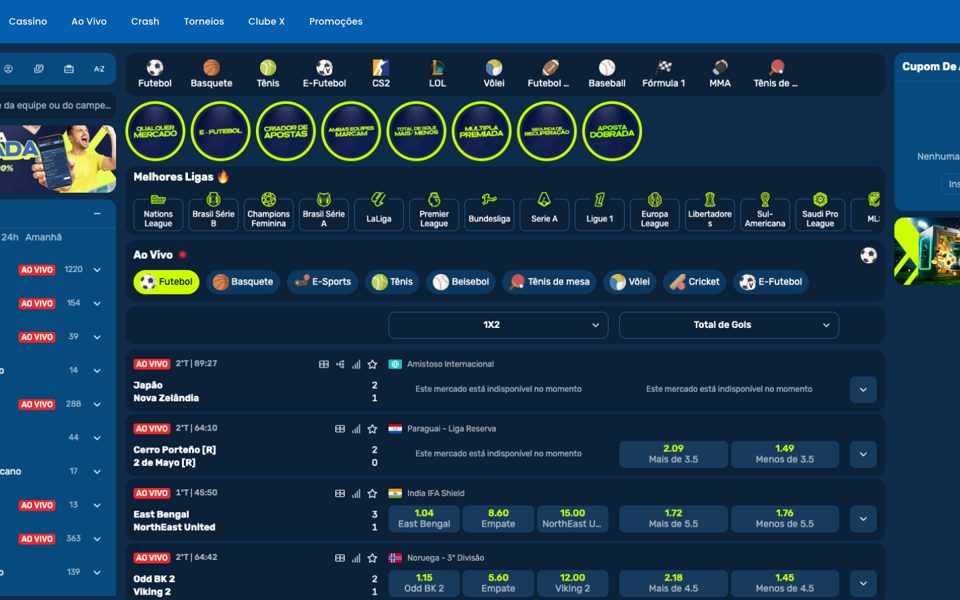Open the Saudi Pro League
The image size is (960, 600).
(820, 211)
